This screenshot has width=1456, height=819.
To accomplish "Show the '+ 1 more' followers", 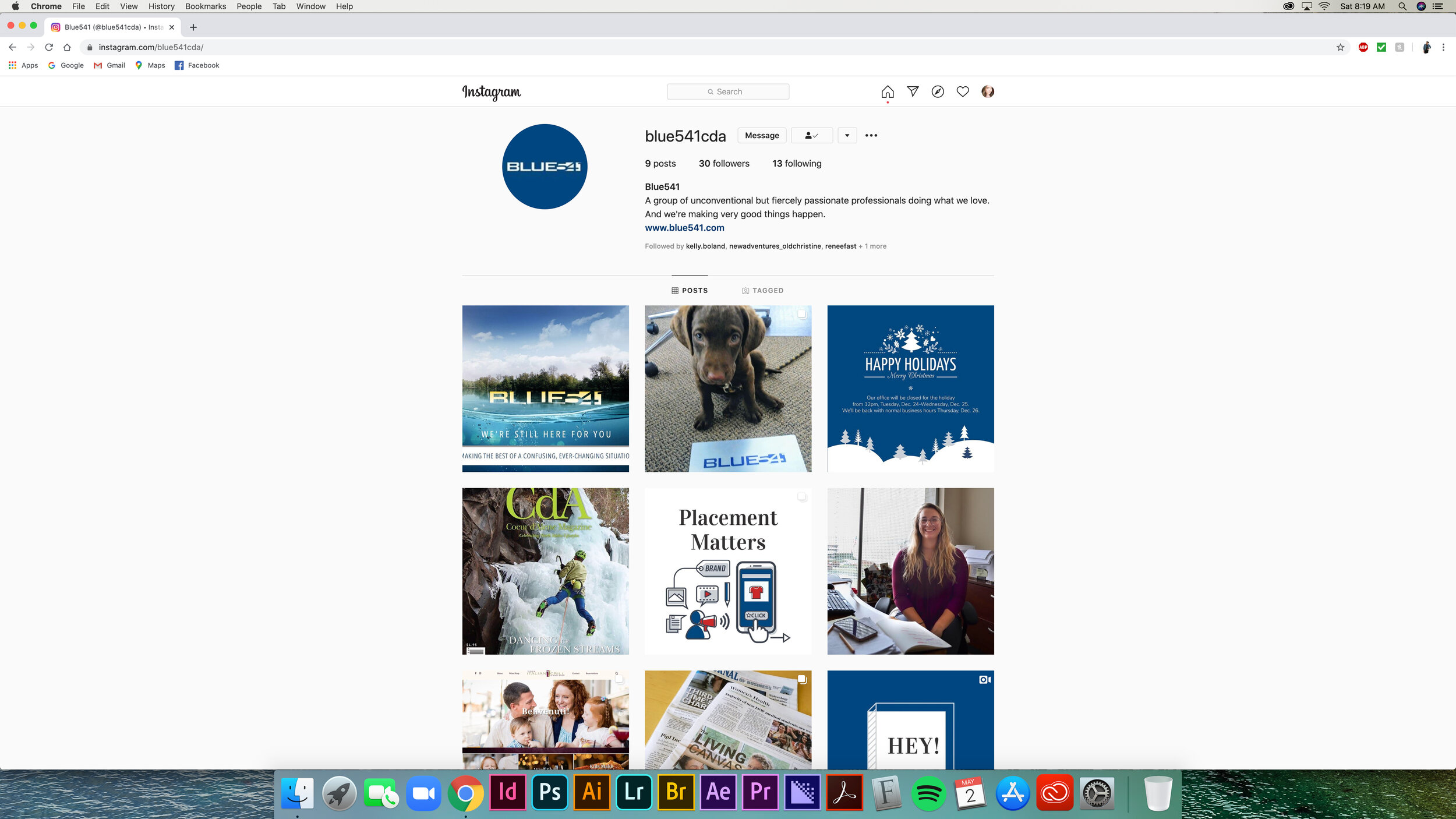I will click(x=872, y=246).
